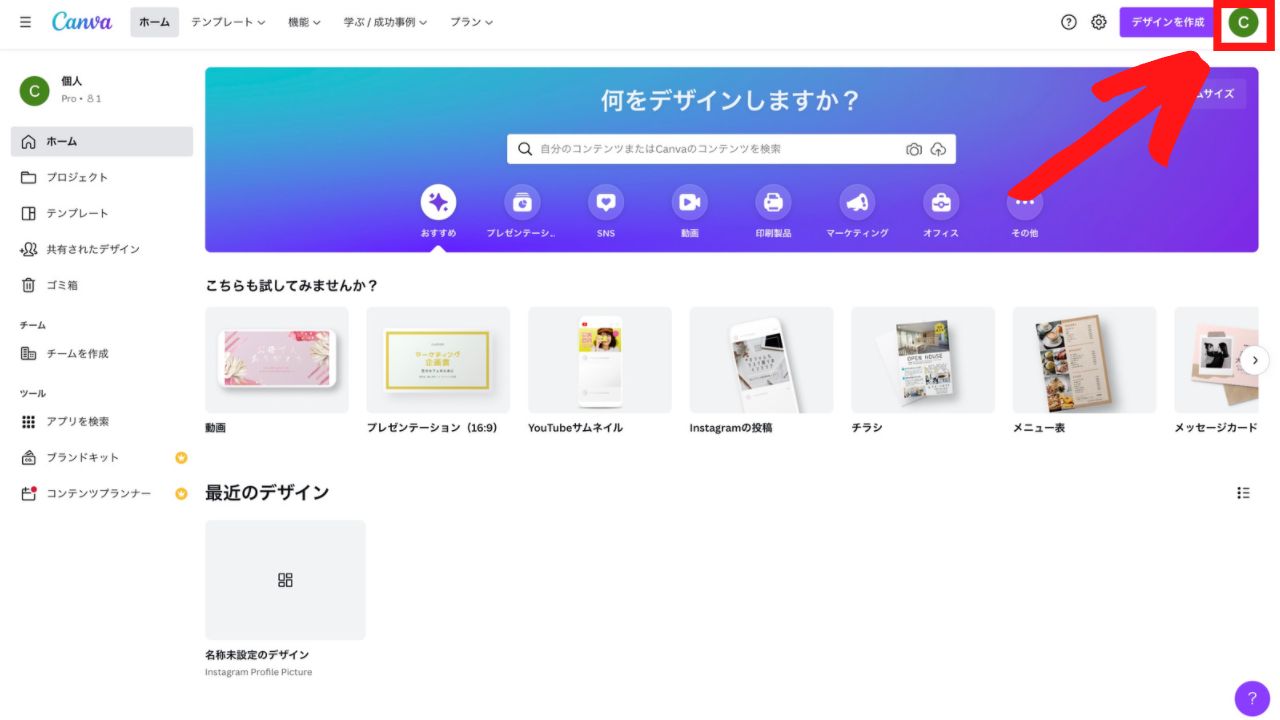
Task: Select the オフィス briefcase category icon
Action: point(941,203)
